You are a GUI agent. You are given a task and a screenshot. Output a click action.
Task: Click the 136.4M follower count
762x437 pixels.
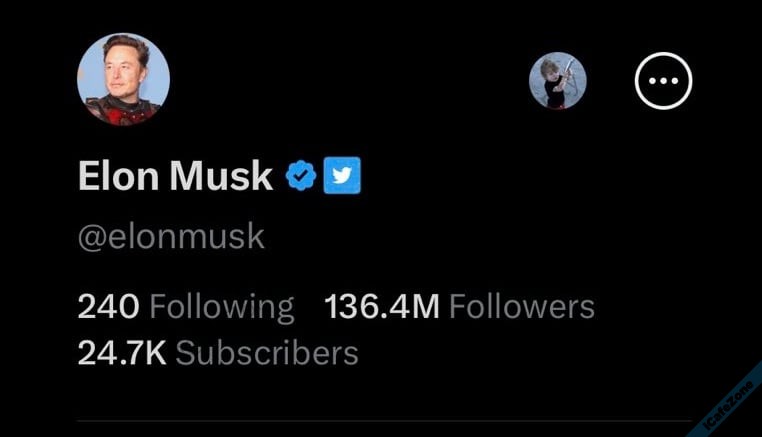(382, 306)
